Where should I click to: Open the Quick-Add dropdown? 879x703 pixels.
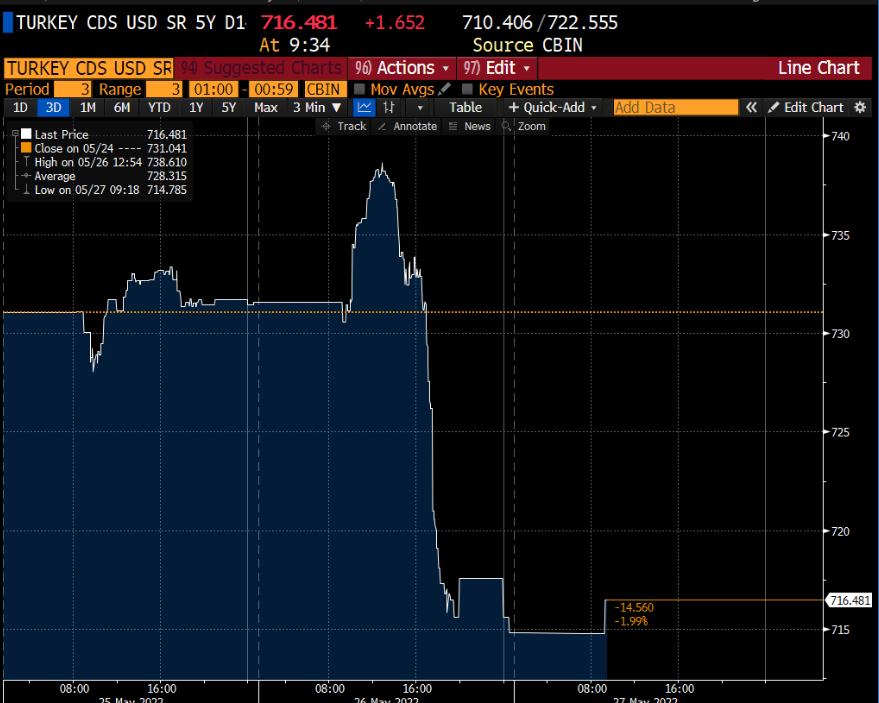point(553,107)
